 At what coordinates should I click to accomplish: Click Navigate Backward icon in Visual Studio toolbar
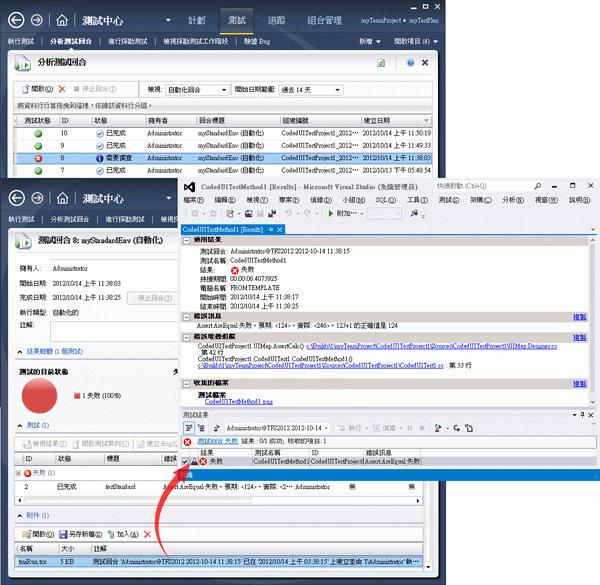pyautogui.click(x=195, y=213)
